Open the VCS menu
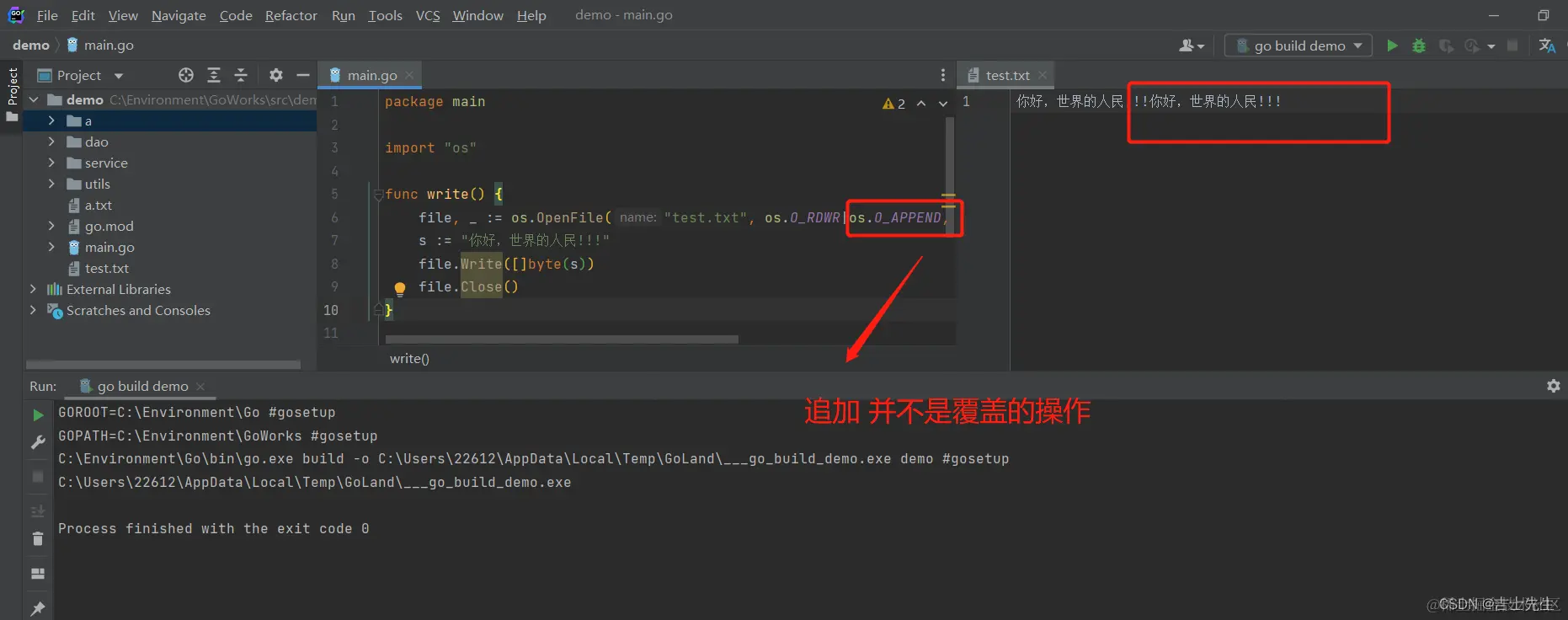Screen dimensions: 1568x620 coord(428,15)
